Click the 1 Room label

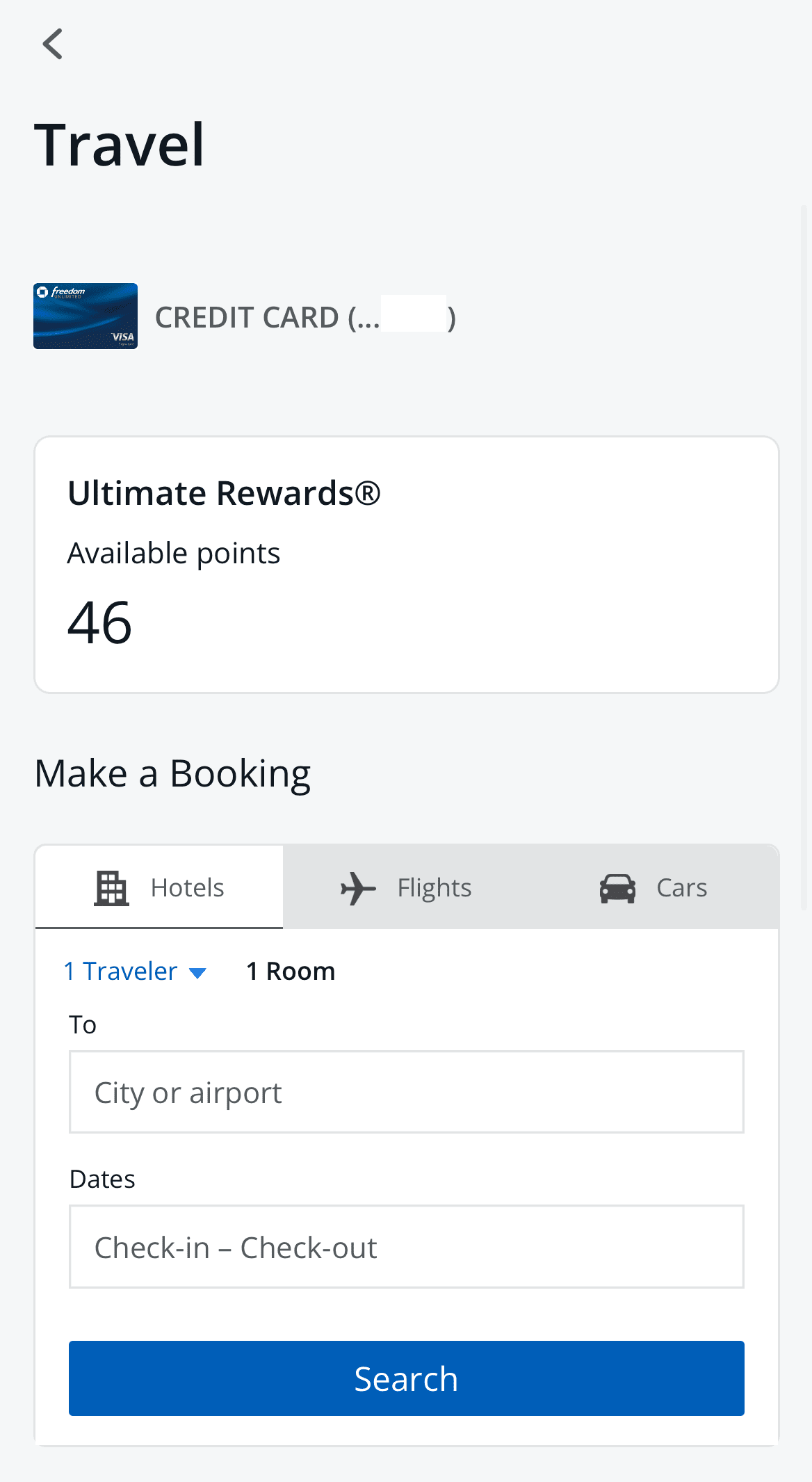290,971
